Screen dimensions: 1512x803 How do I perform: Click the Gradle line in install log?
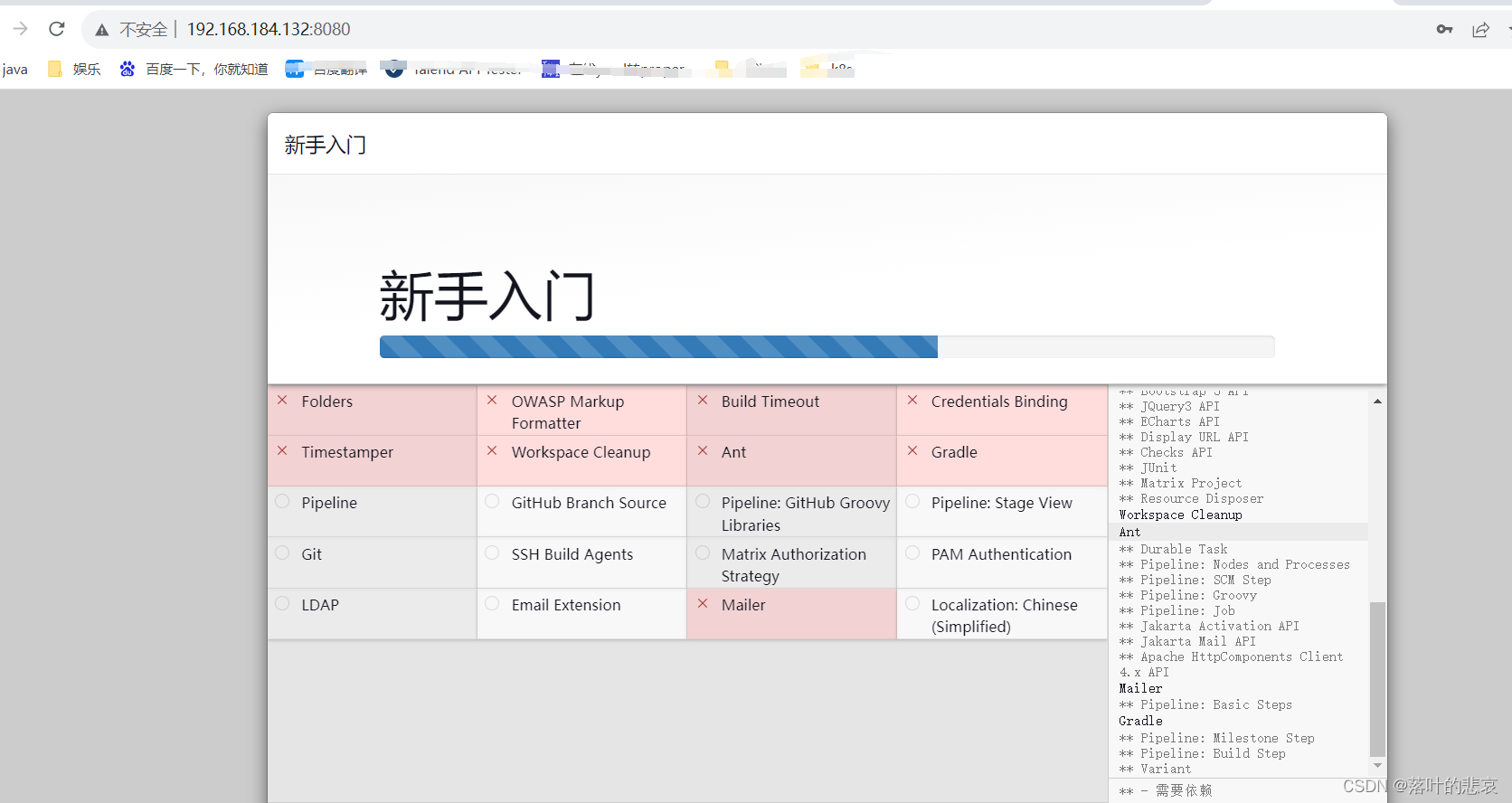1140,721
